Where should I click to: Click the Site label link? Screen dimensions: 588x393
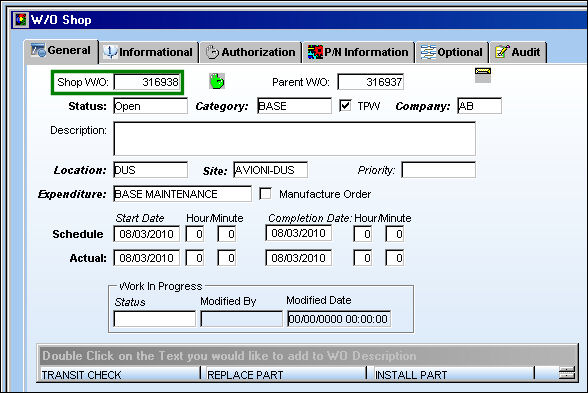coord(215,171)
